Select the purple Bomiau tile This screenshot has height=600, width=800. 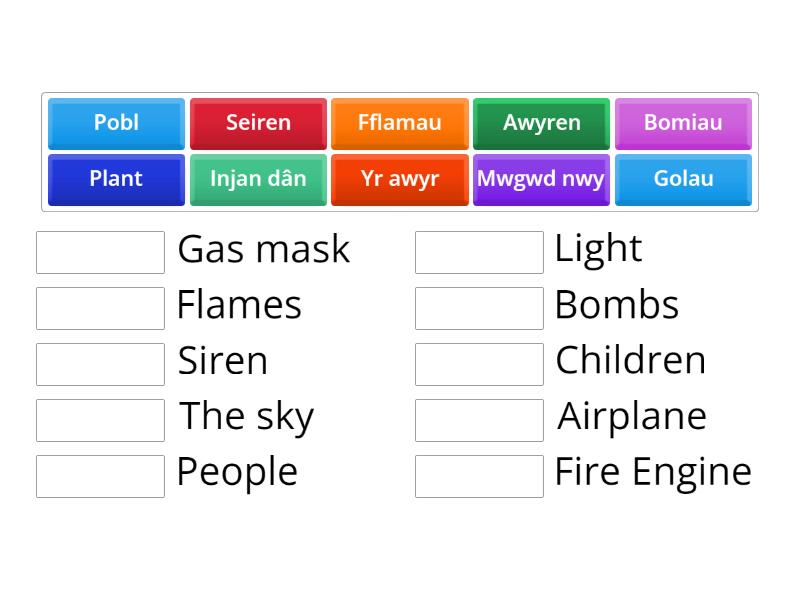point(683,123)
